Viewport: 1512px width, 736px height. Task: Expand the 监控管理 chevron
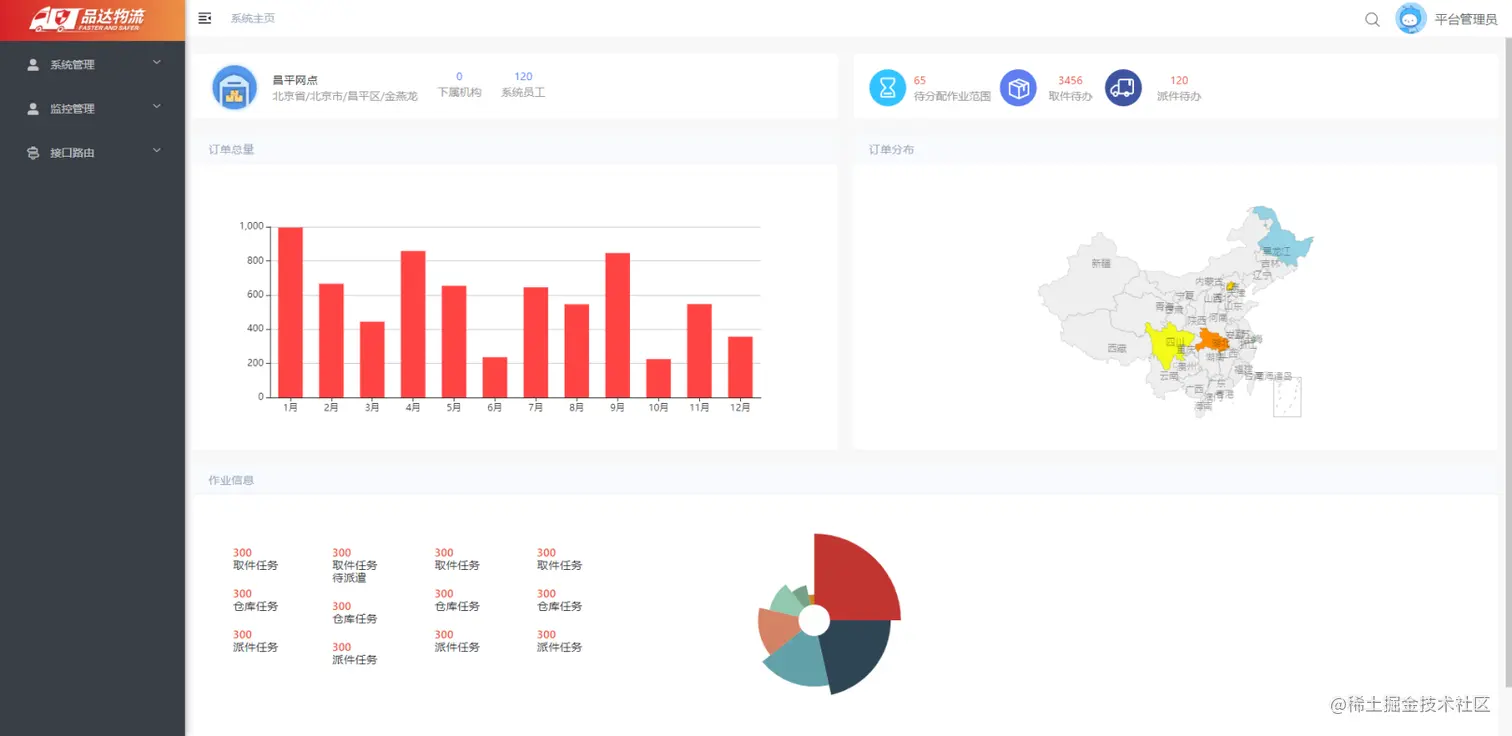pyautogui.click(x=157, y=106)
